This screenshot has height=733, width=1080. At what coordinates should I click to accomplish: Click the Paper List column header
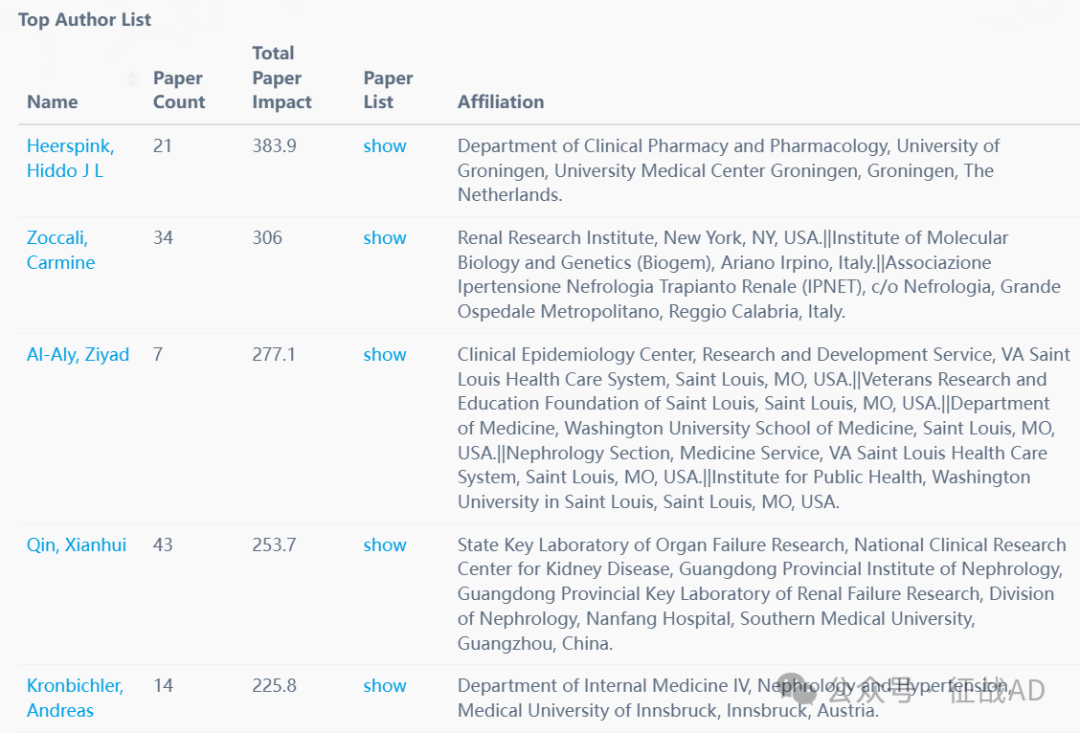[x=388, y=90]
